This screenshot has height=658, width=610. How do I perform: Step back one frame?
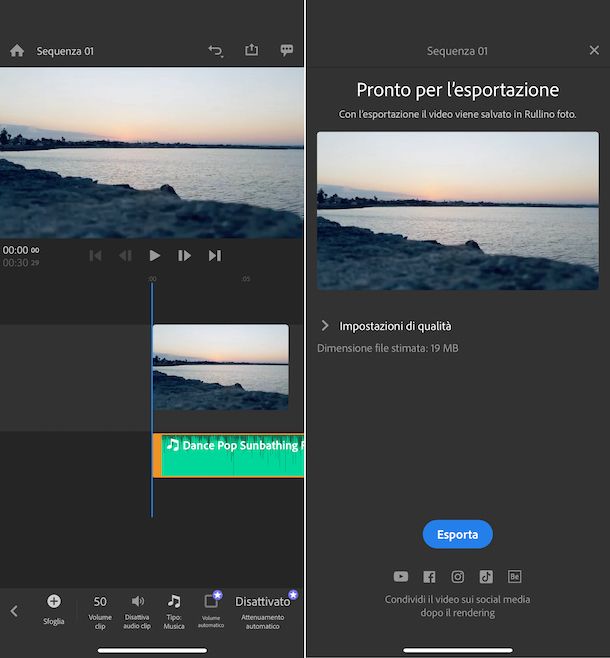pyautogui.click(x=125, y=256)
